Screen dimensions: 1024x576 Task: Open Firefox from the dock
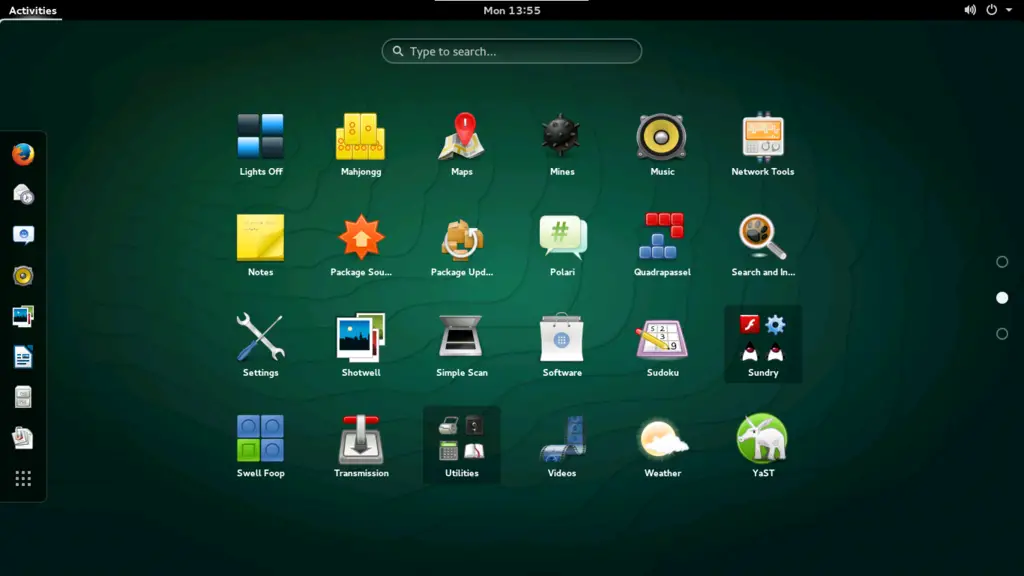(x=23, y=155)
